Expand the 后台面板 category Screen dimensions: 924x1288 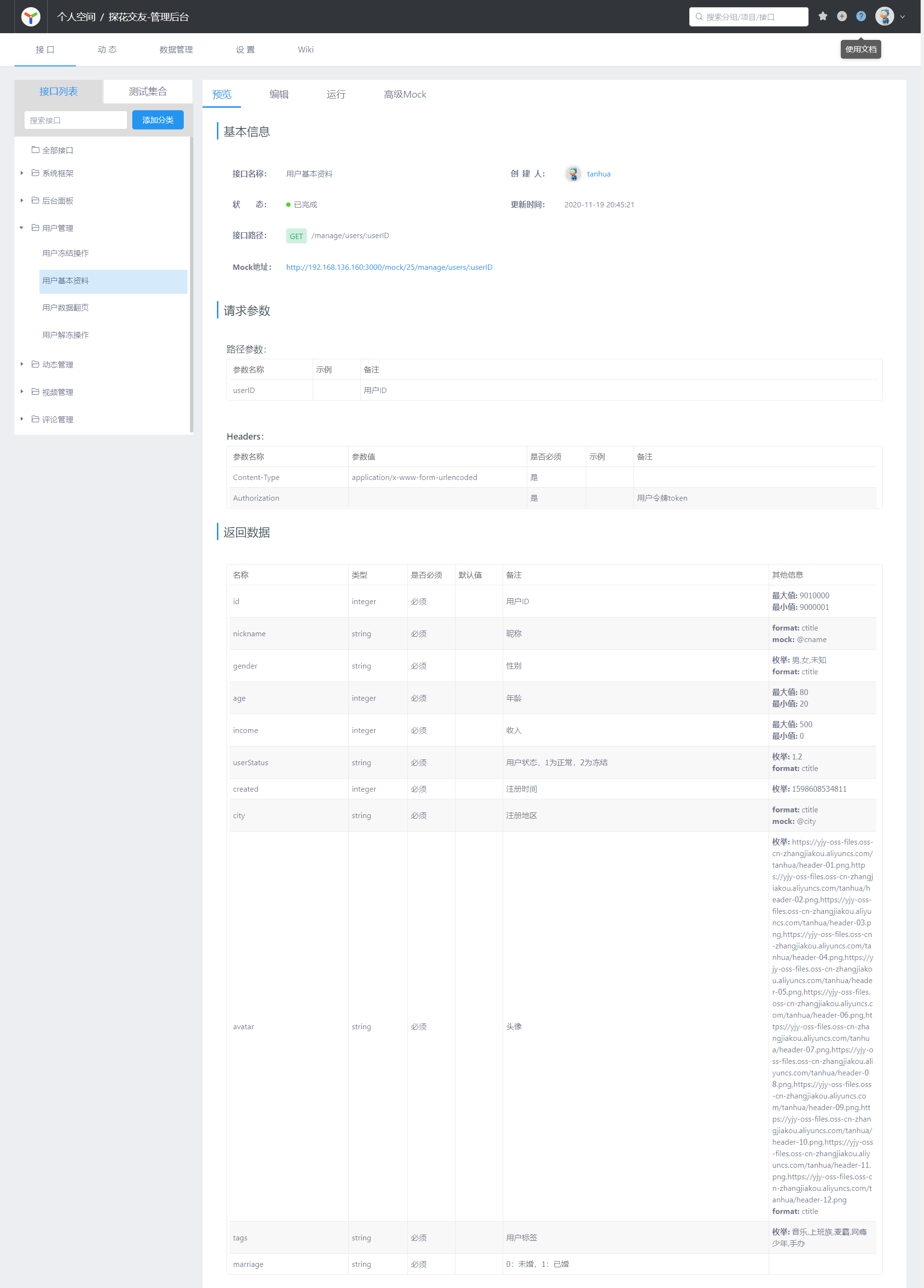(x=22, y=201)
